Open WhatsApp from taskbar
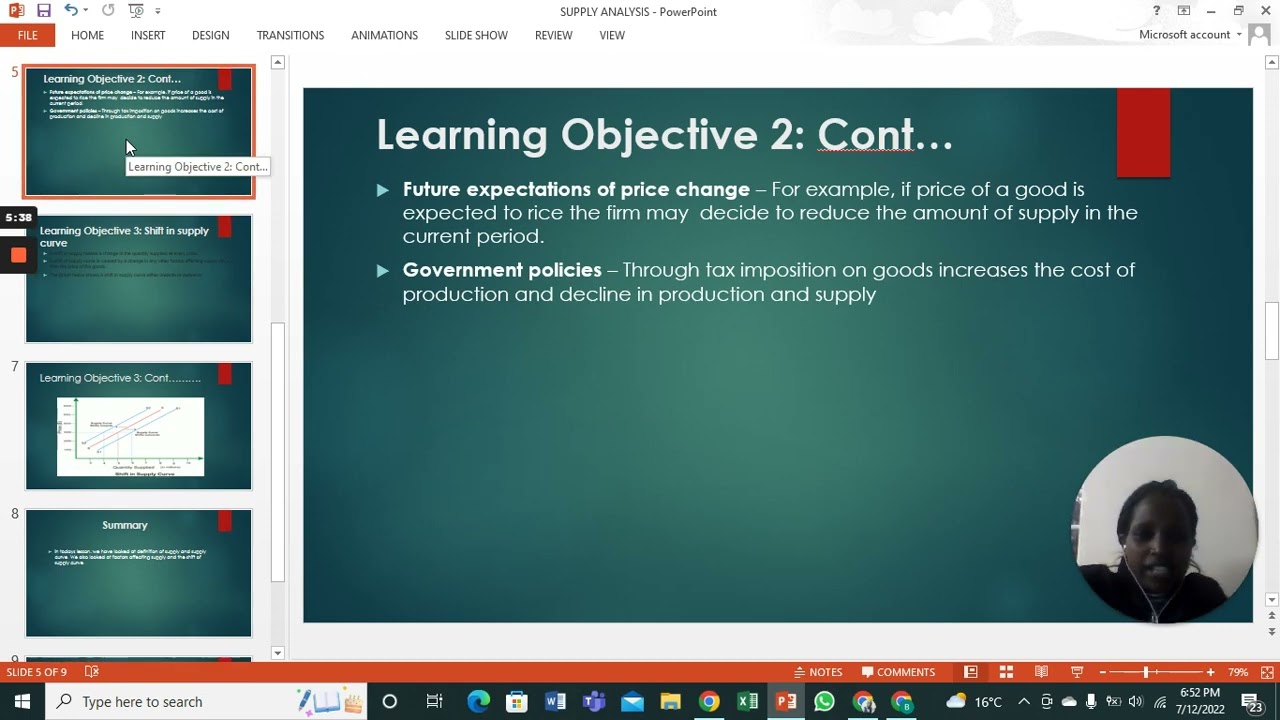The image size is (1280, 720). 824,701
